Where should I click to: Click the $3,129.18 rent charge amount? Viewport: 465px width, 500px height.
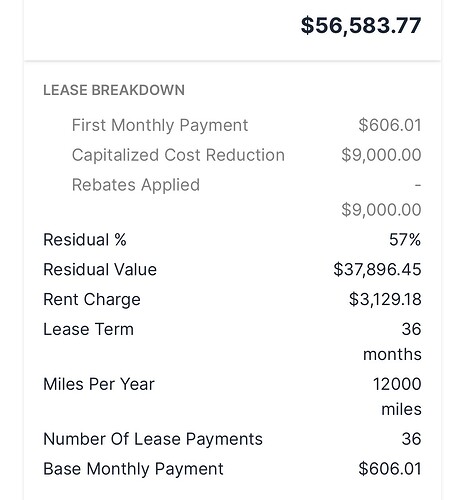tap(385, 299)
